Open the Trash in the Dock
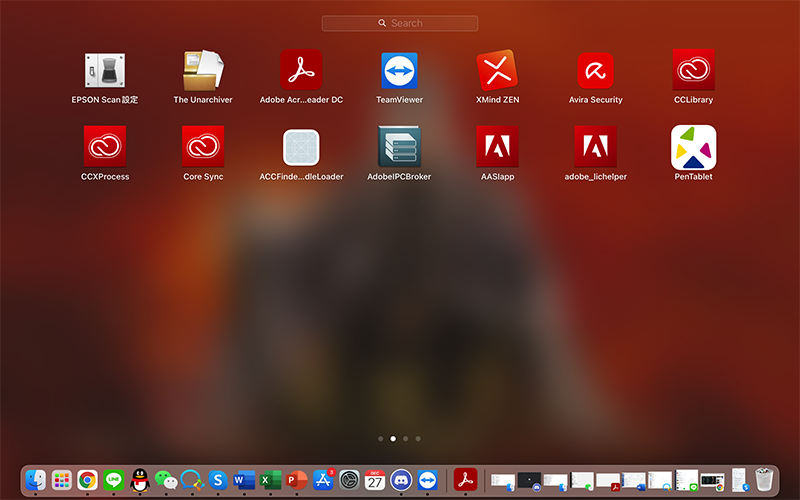The height and width of the screenshot is (500, 800). coord(764,480)
